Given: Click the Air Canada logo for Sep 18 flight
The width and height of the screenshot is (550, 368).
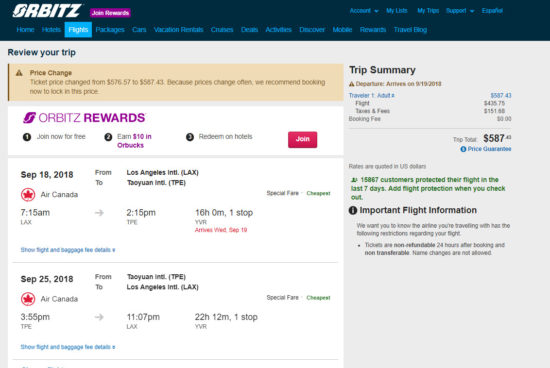Looking at the screenshot, I should click(28, 194).
